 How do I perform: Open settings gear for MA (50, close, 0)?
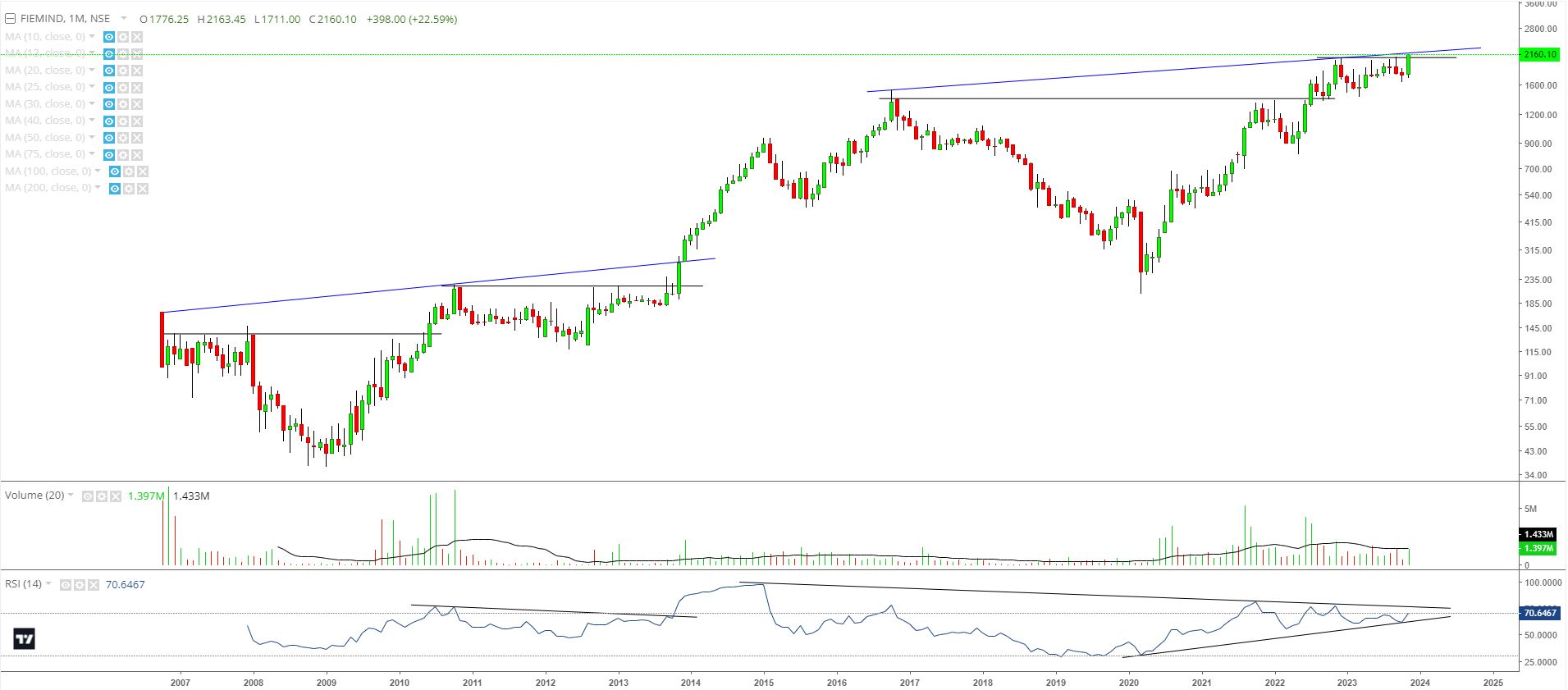123,138
